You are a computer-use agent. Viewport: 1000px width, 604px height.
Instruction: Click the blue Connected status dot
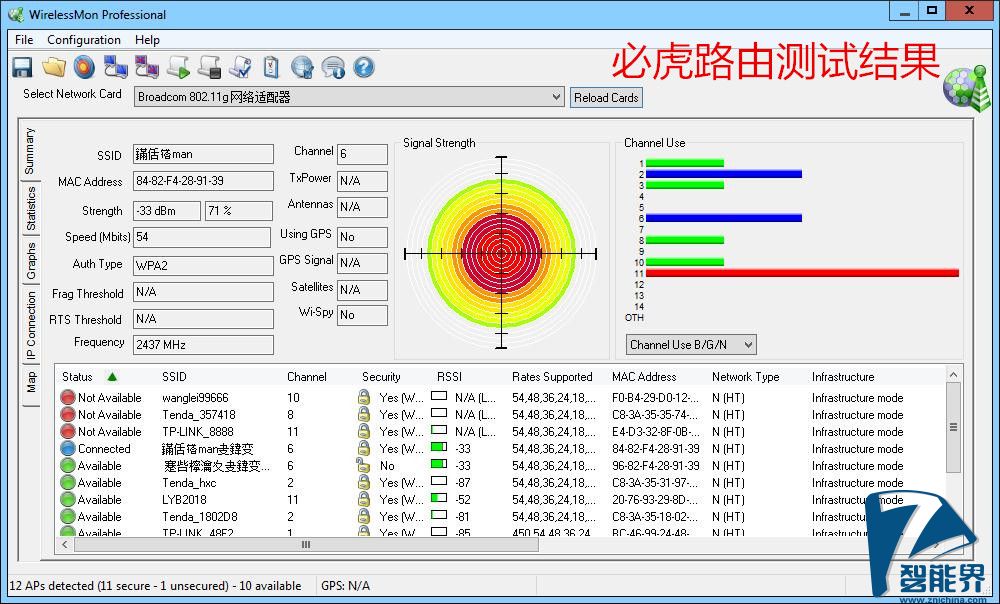coord(68,448)
